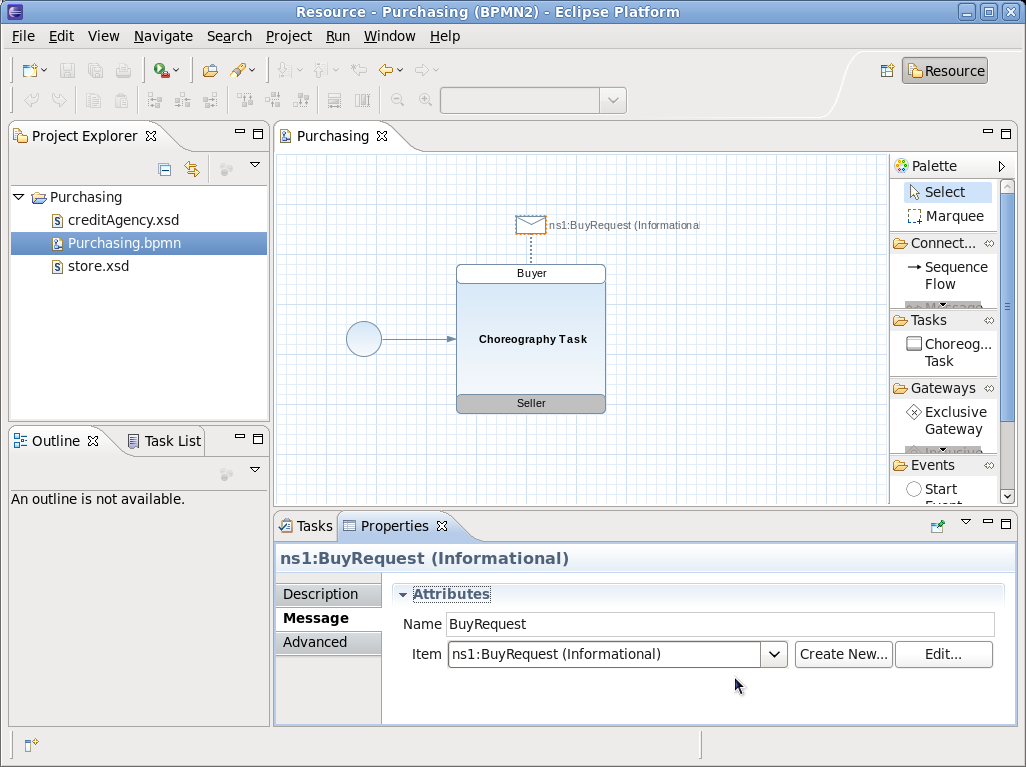
Task: Select the Description properties tab
Action: 328,594
